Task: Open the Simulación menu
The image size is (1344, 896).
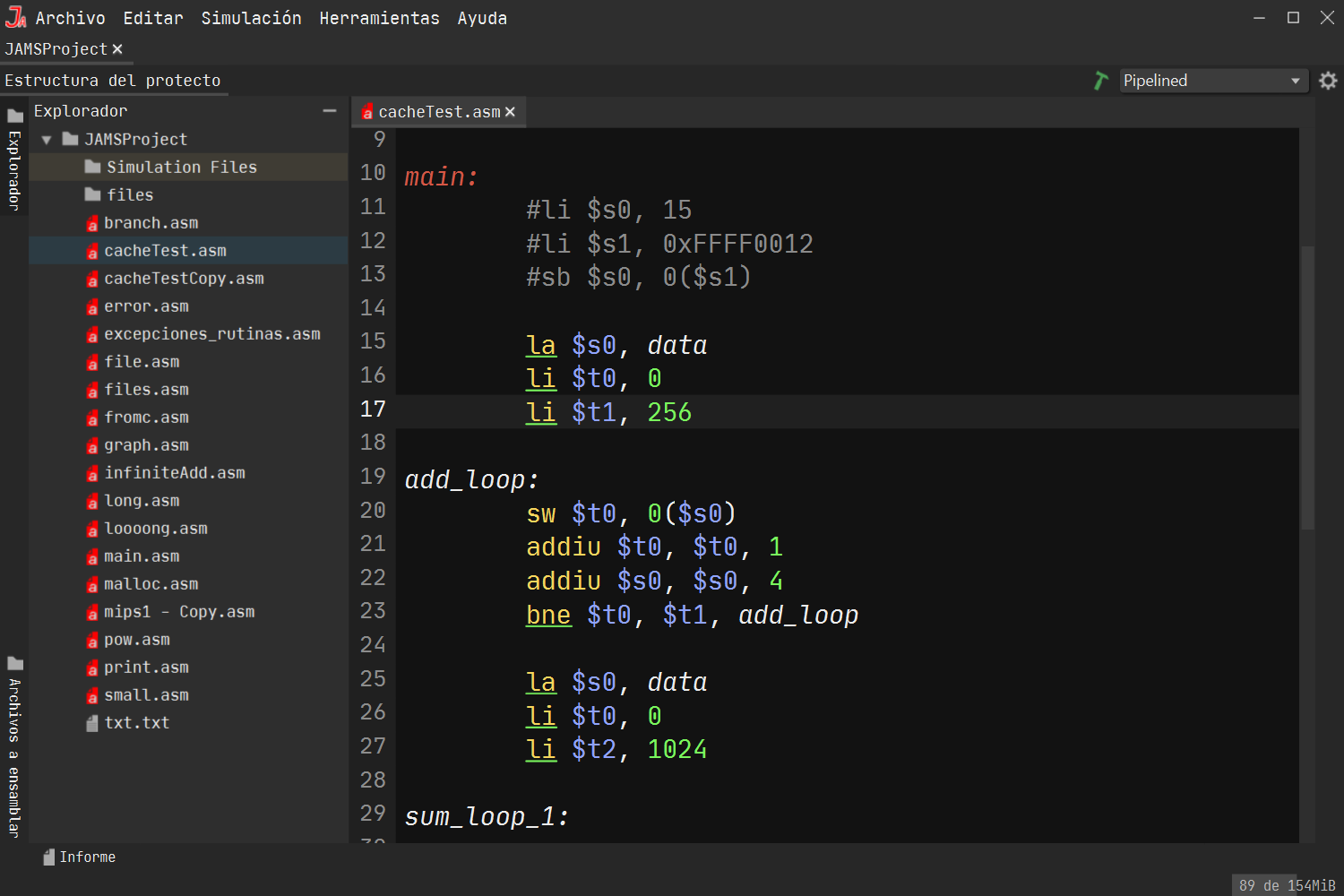Action: coord(251,18)
